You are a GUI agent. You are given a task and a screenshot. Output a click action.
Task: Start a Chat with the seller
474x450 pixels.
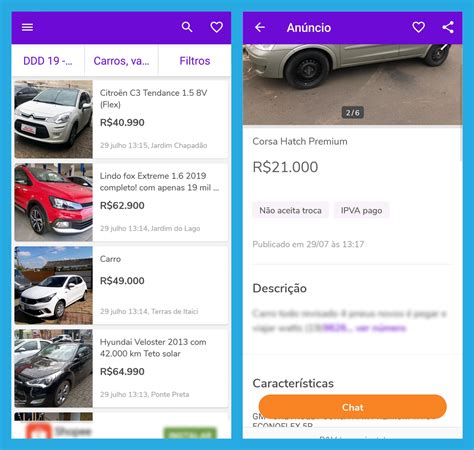[352, 407]
